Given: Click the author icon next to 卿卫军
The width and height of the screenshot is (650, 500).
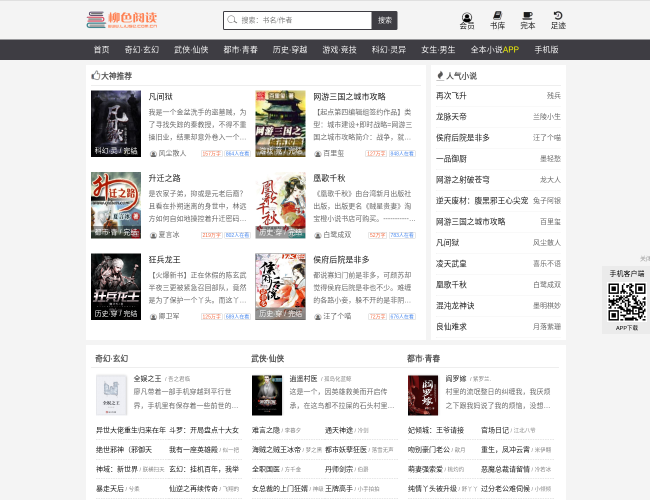Looking at the screenshot, I should 153,316.
